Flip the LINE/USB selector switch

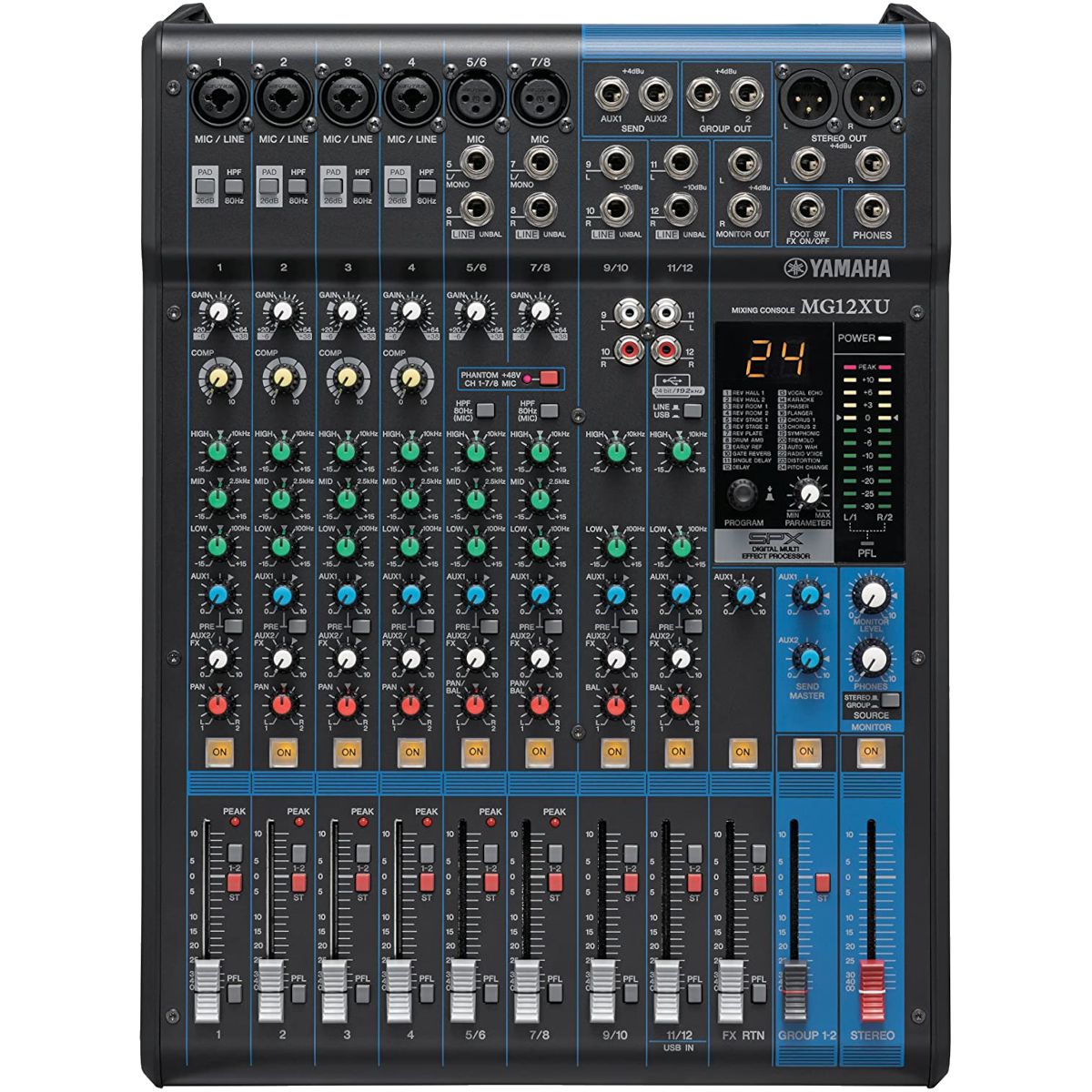pyautogui.click(x=692, y=410)
